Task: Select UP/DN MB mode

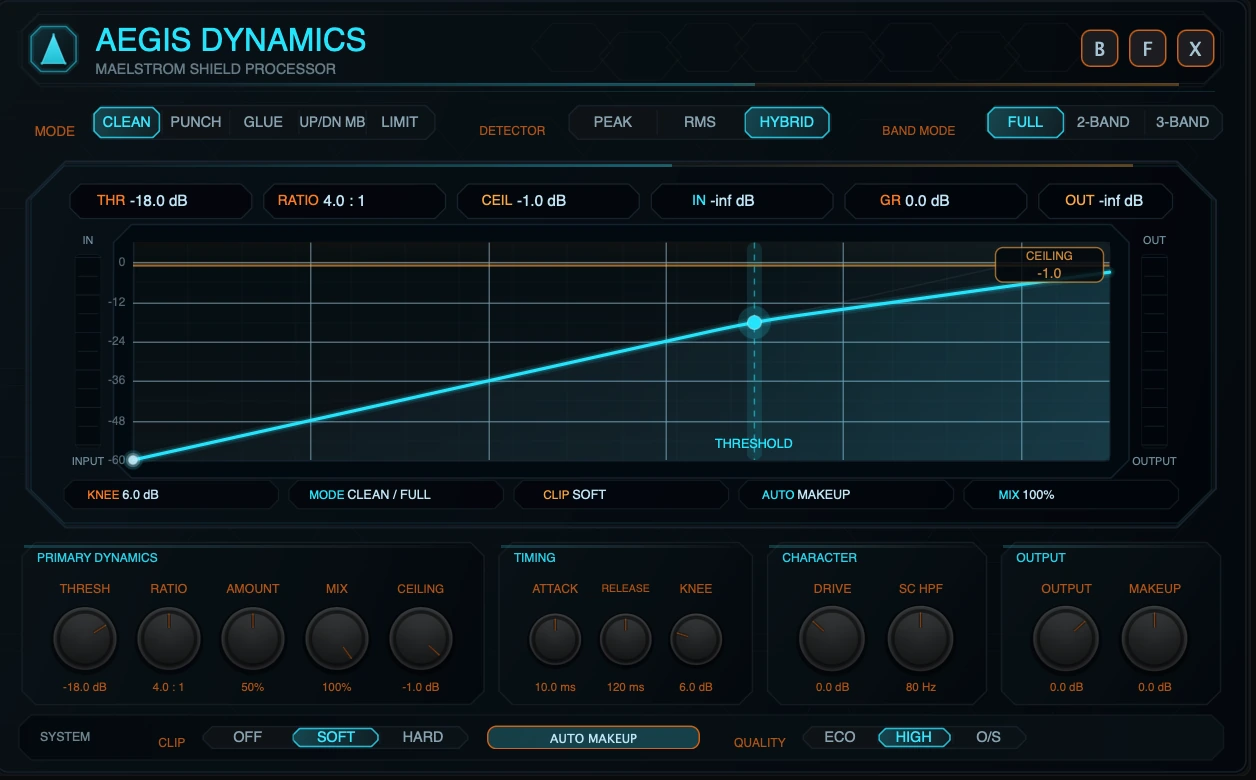Action: pyautogui.click(x=332, y=122)
